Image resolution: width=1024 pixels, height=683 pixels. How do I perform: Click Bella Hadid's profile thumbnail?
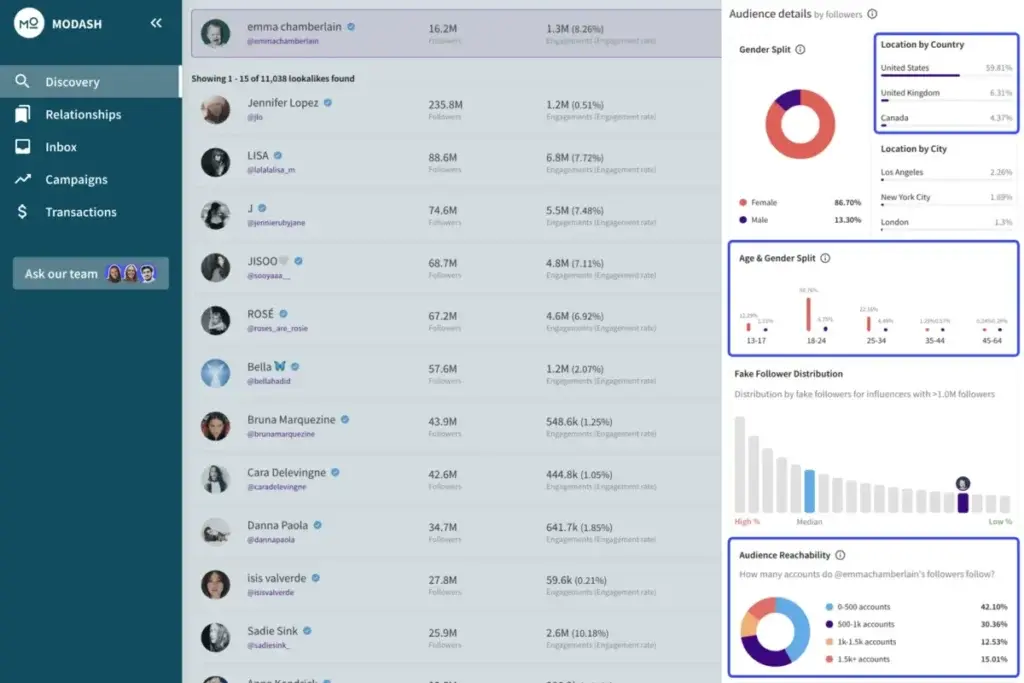(215, 373)
